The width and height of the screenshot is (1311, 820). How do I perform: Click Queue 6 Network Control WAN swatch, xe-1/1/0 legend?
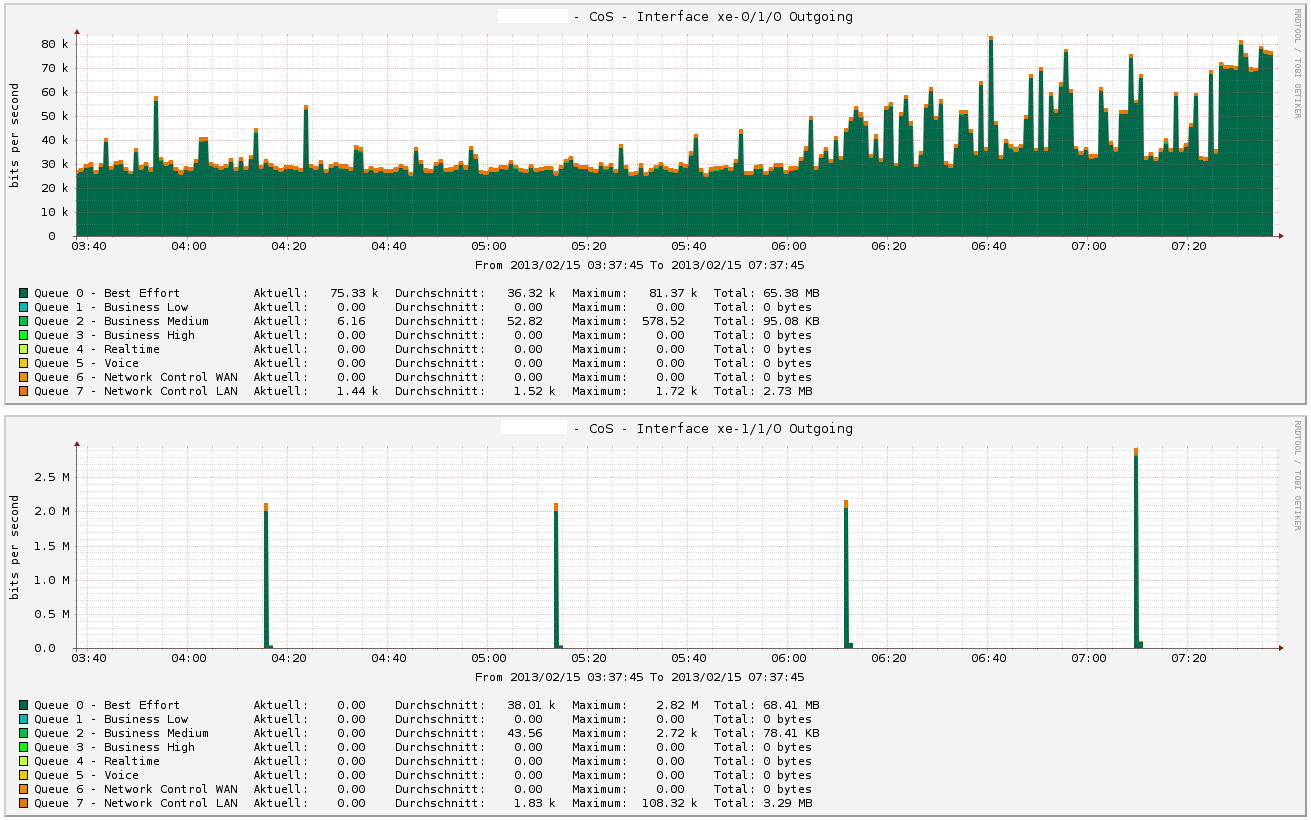click(23, 789)
